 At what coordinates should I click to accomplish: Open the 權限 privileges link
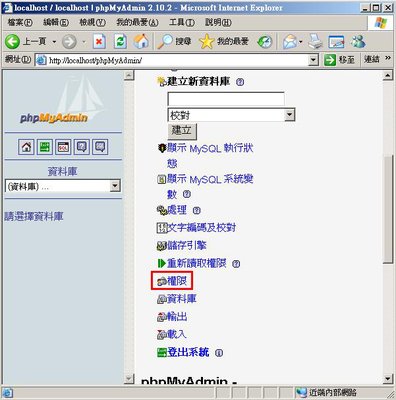(x=177, y=281)
